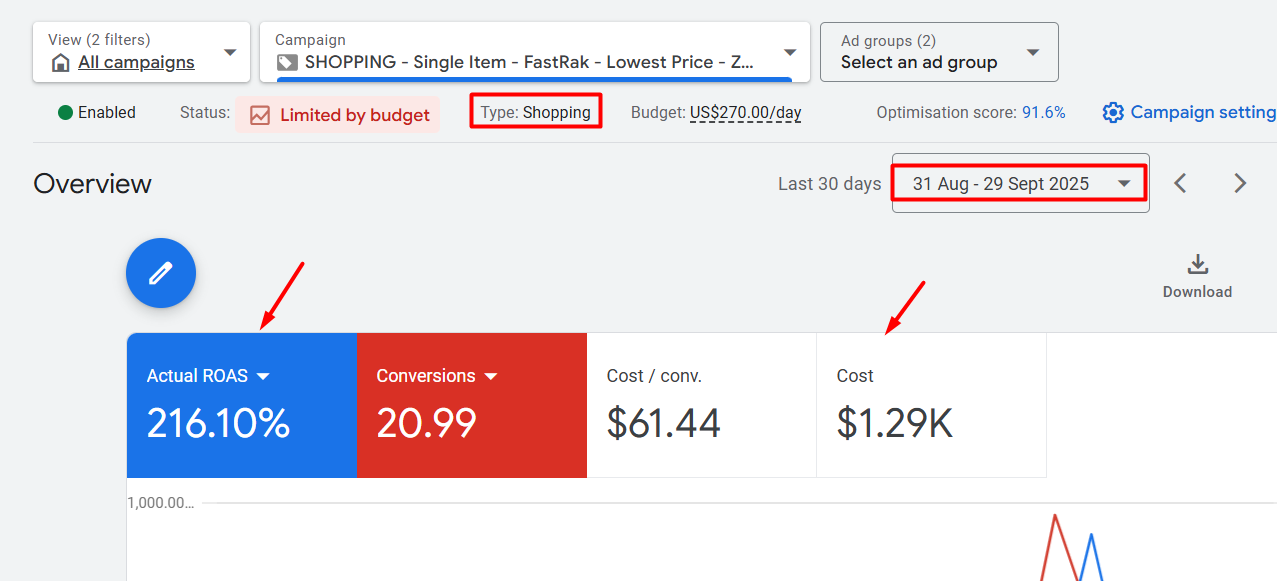The width and height of the screenshot is (1277, 581).
Task: Go to previous date range arrow
Action: click(1181, 183)
